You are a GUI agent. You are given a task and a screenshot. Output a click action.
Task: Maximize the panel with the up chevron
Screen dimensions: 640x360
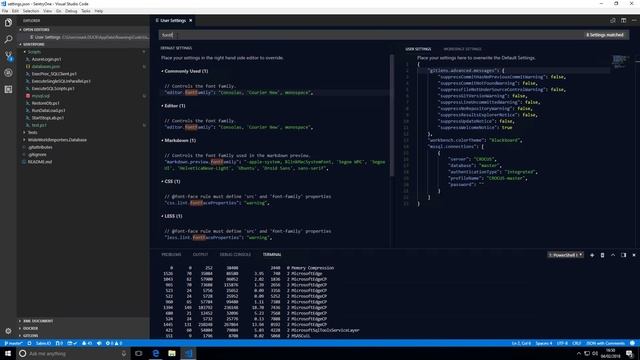(613, 255)
